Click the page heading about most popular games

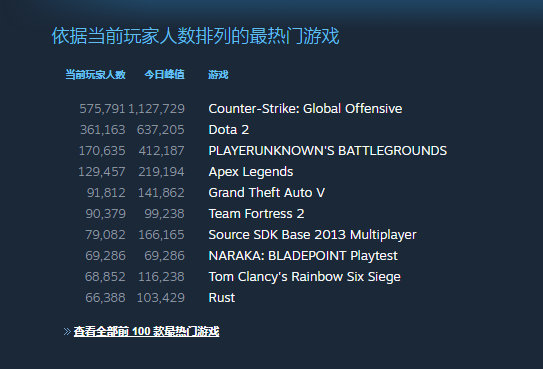click(195, 36)
